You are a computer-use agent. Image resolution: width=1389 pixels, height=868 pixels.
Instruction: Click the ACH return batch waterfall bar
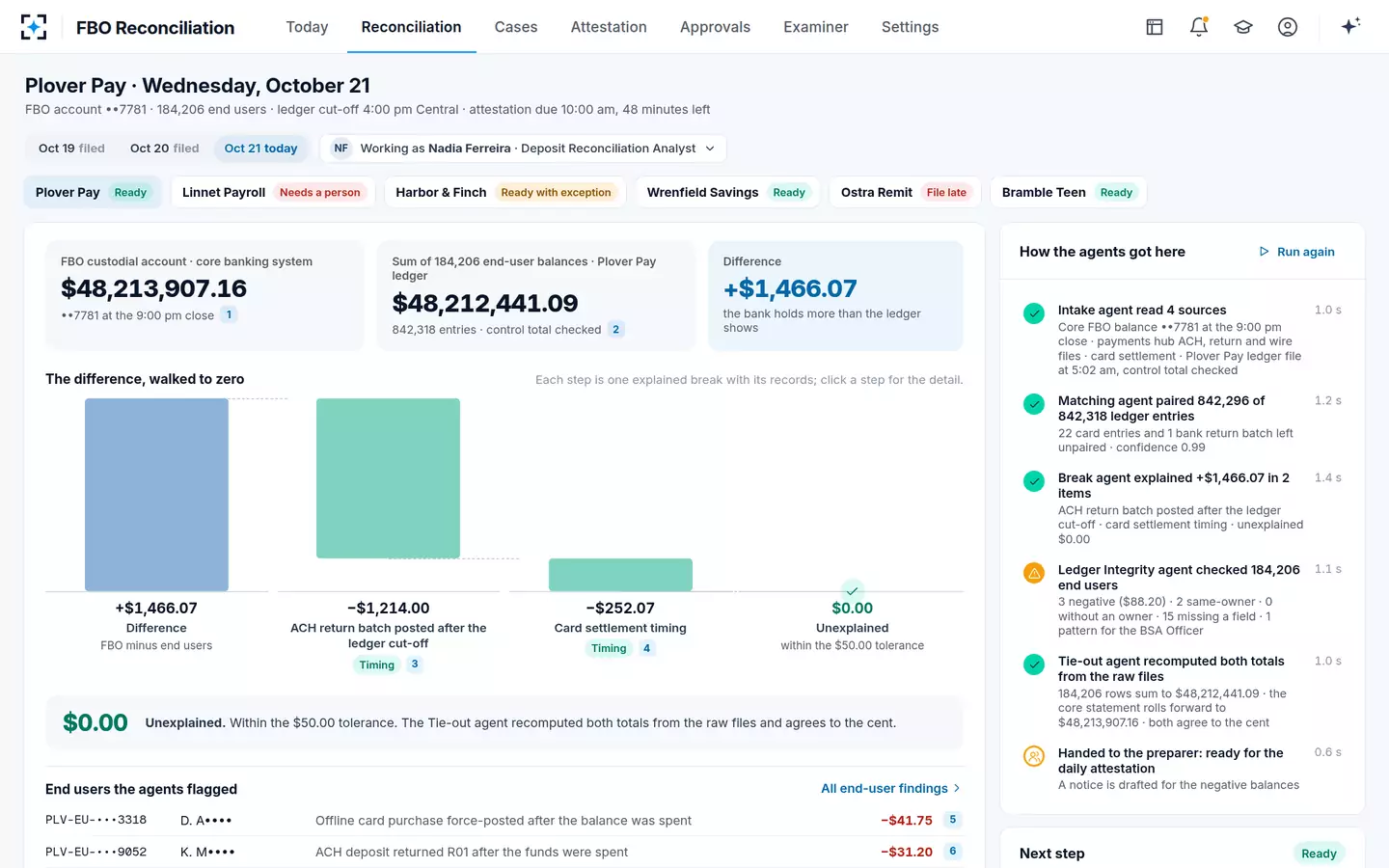388,478
